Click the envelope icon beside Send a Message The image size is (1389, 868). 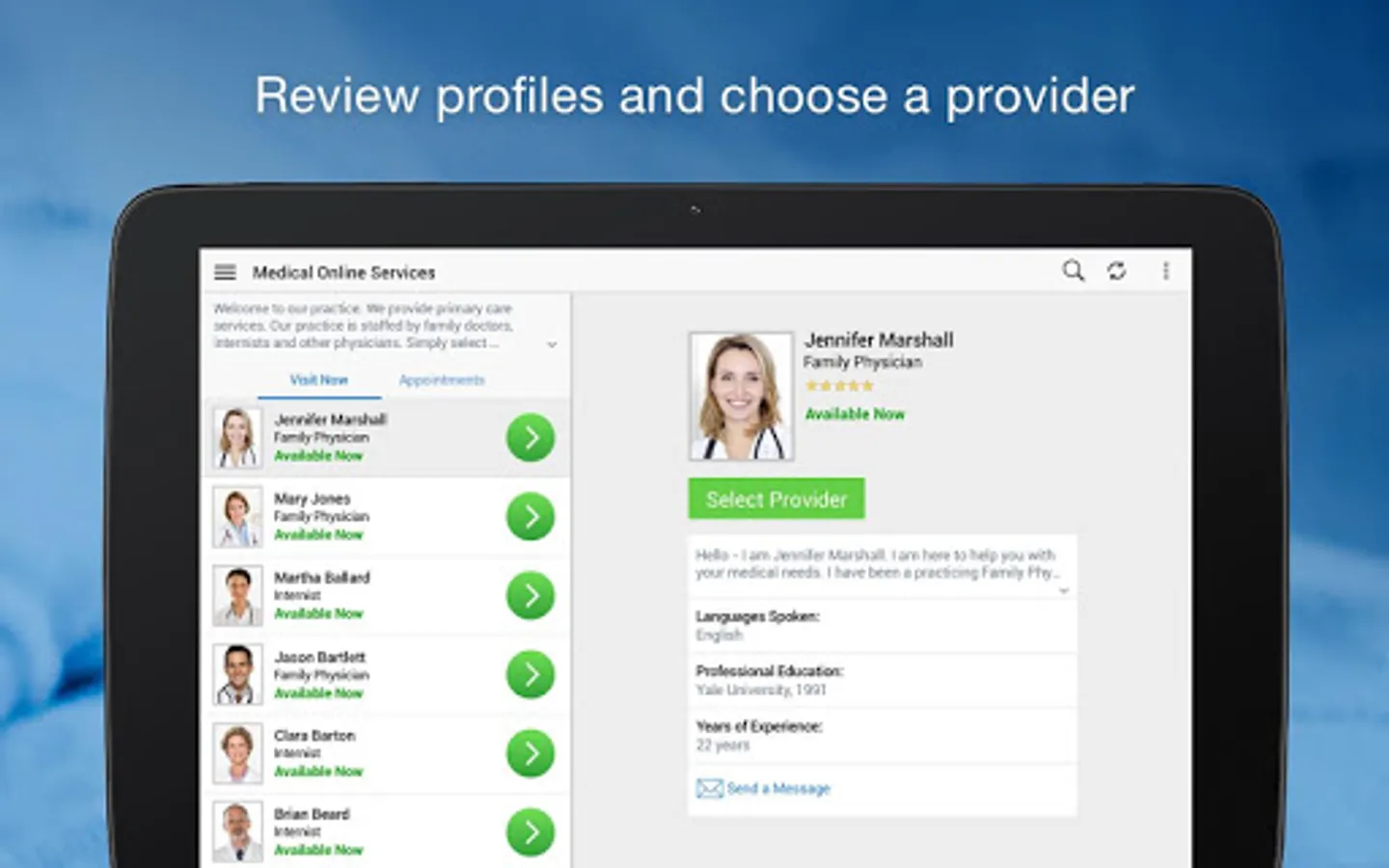pos(709,789)
